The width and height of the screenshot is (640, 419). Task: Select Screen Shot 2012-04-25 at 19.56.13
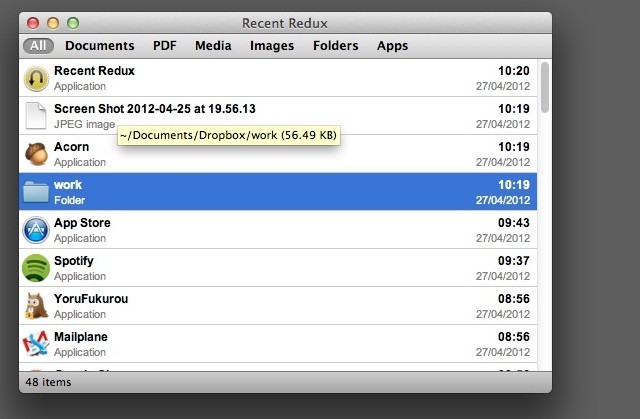[x=155, y=109]
